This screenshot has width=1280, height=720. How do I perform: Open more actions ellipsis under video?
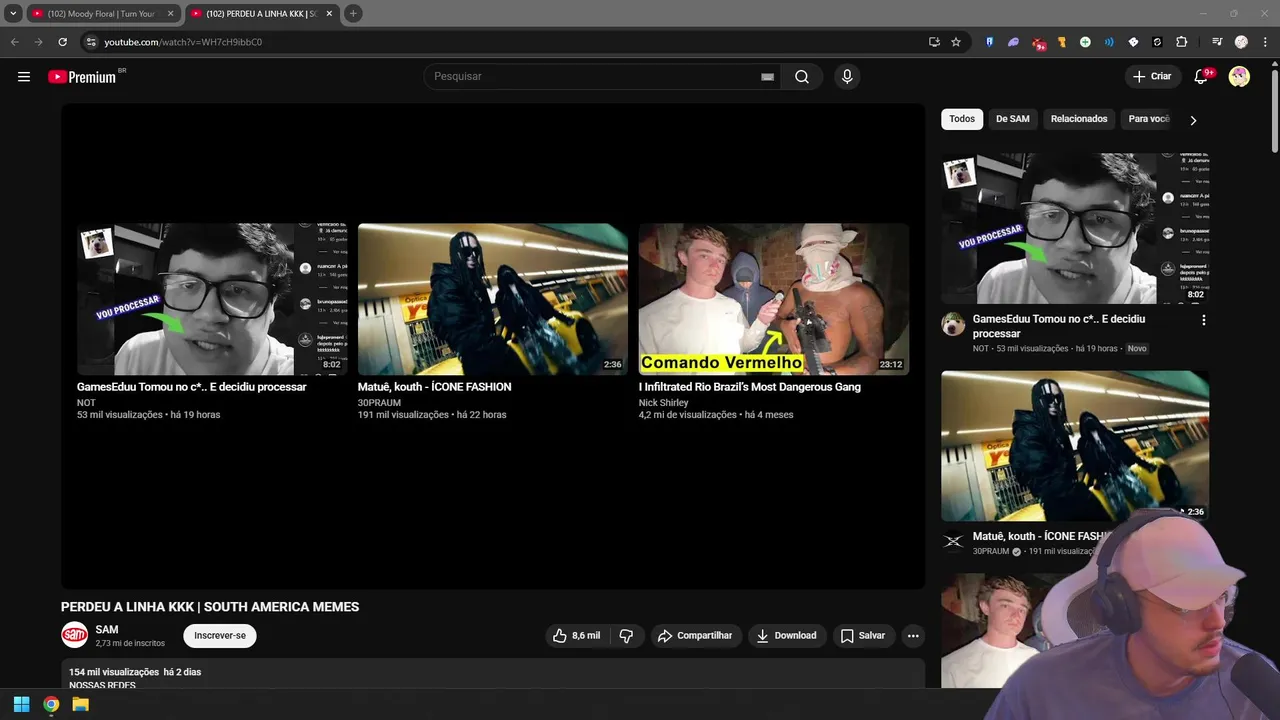click(912, 636)
